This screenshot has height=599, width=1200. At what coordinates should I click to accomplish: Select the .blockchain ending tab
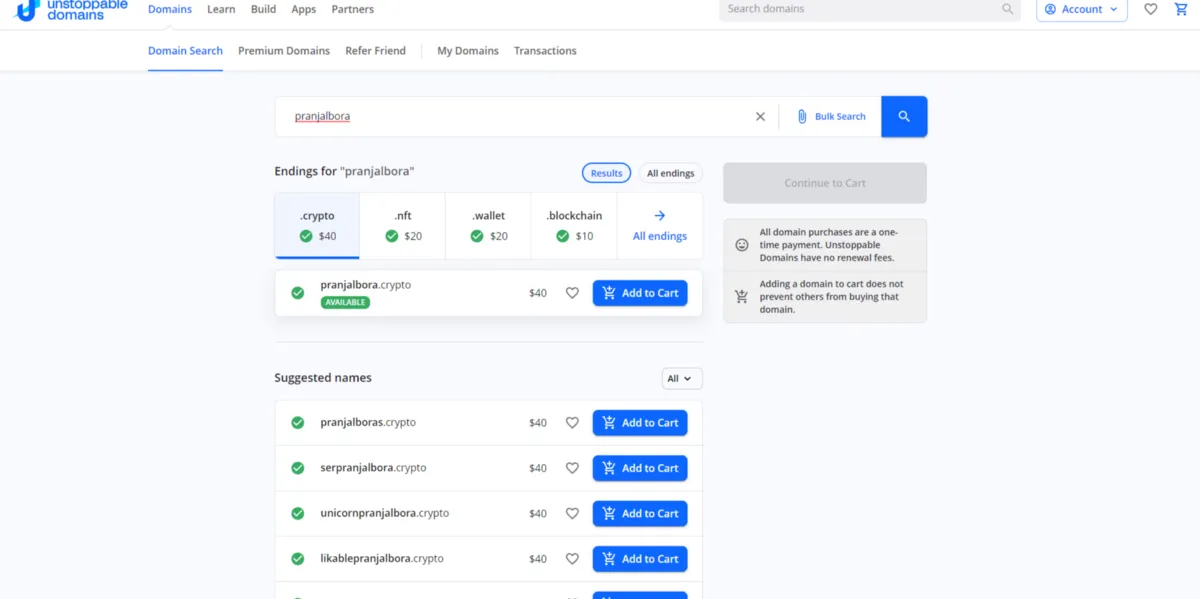(x=574, y=226)
